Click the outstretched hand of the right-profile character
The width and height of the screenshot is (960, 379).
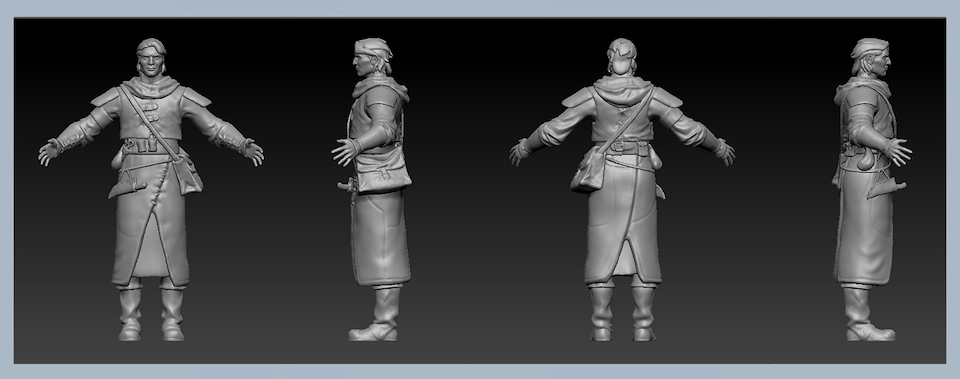tap(899, 151)
